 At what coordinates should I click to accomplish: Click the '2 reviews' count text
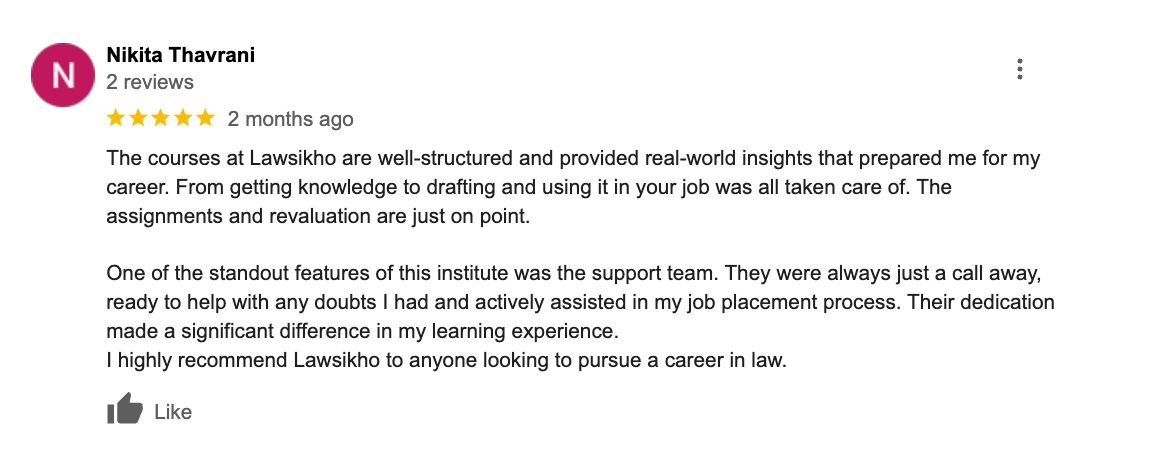pyautogui.click(x=150, y=82)
